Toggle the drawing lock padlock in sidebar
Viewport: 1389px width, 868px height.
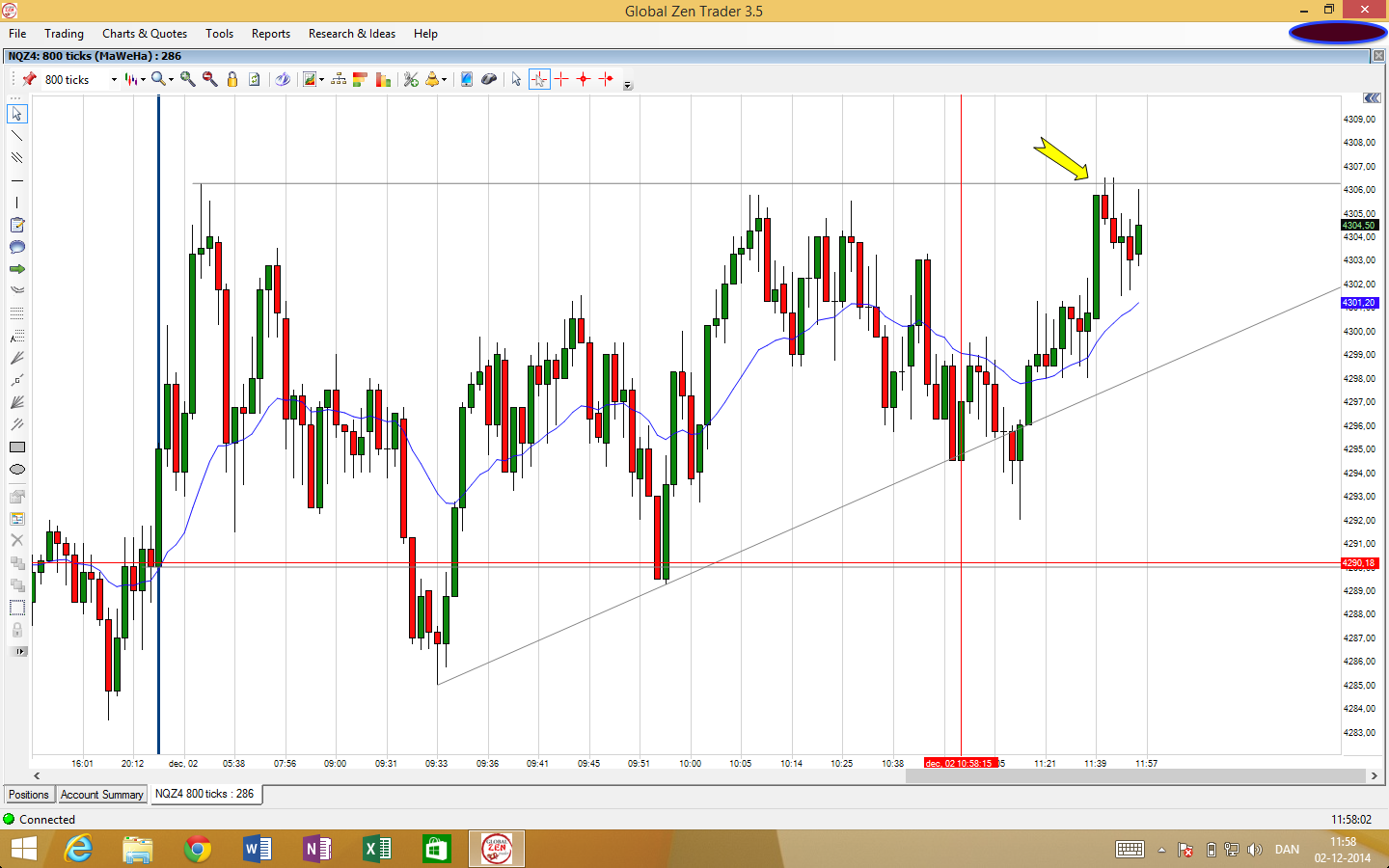click(x=17, y=630)
